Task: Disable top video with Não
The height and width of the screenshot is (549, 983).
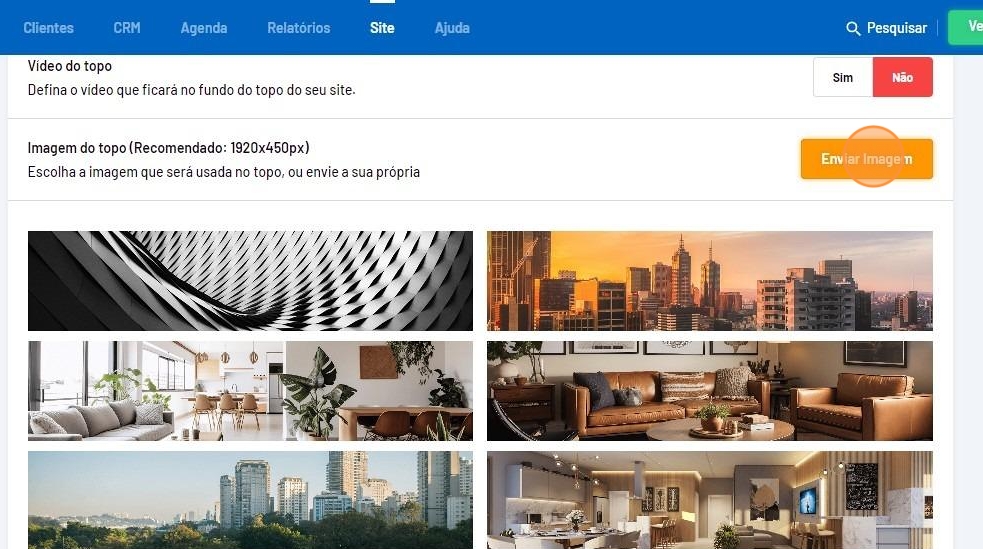Action: [902, 77]
